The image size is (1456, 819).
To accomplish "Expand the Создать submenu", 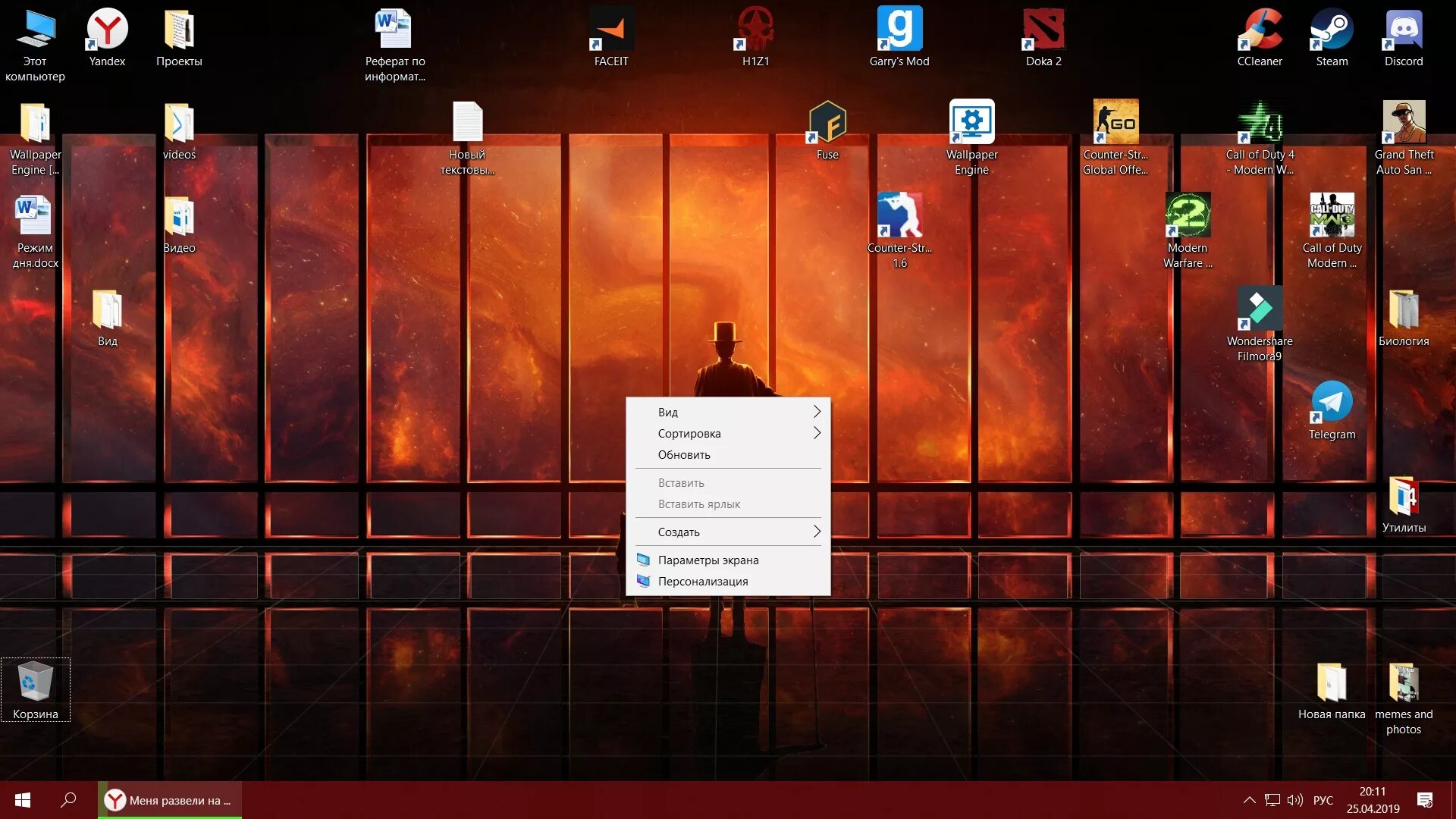I will click(728, 532).
